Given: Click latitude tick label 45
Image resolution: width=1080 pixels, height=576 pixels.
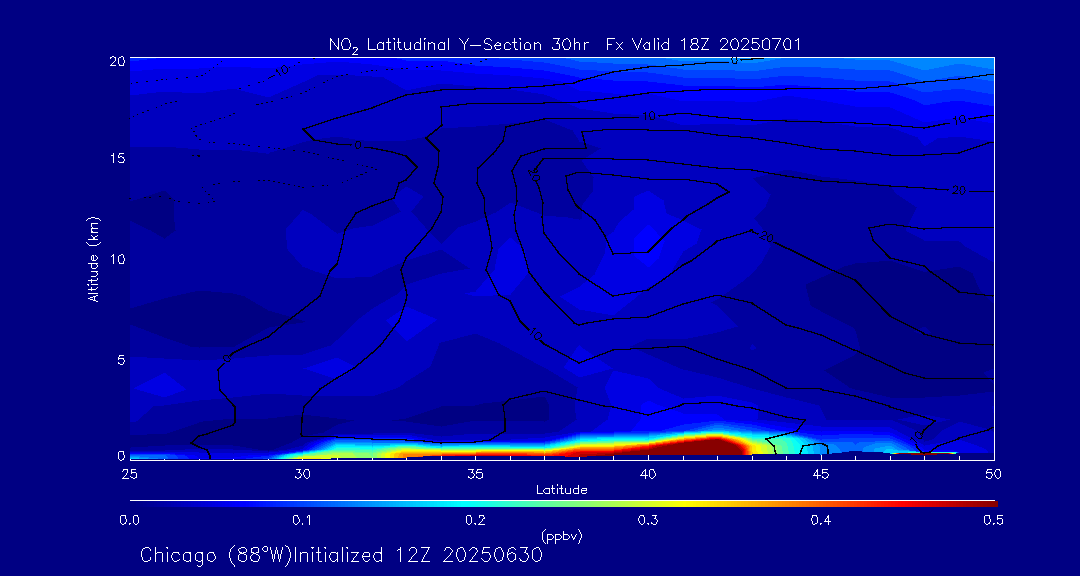Looking at the screenshot, I should pyautogui.click(x=821, y=474).
